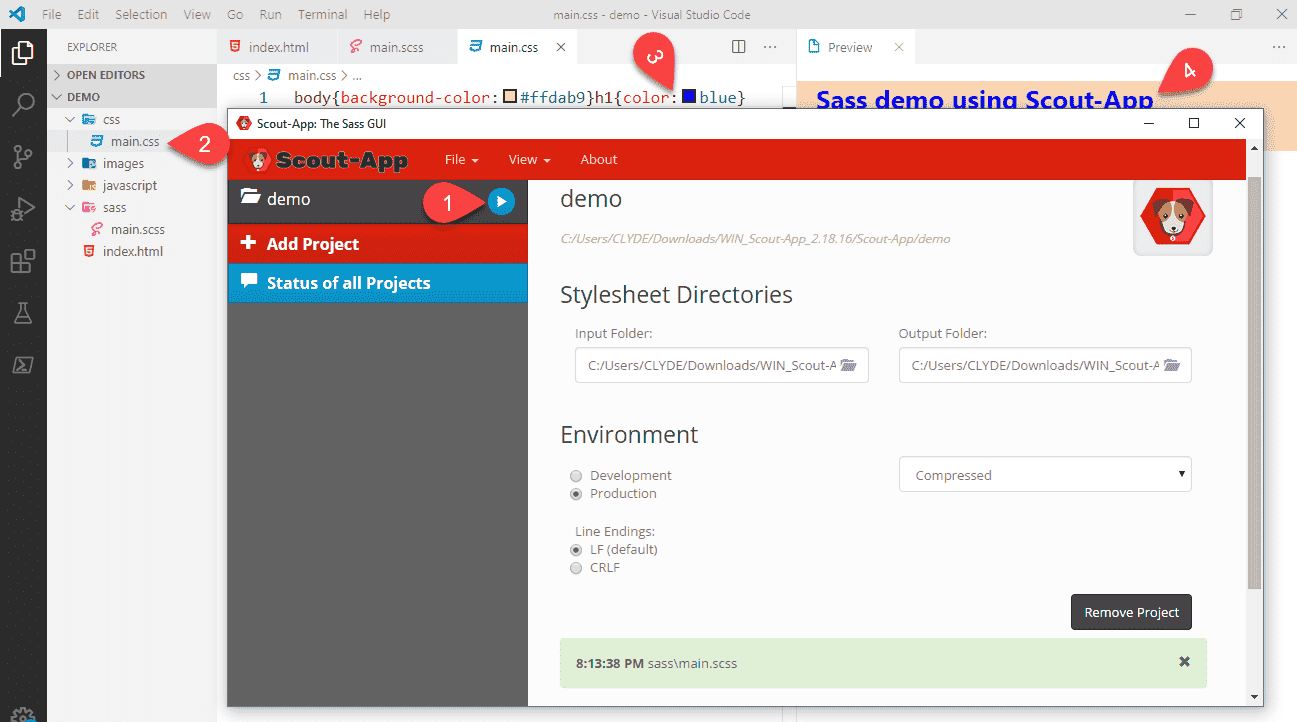Screen dimensions: 1297x722
Task: Click the #ffdab9 color swatch in code
Action: (510, 97)
